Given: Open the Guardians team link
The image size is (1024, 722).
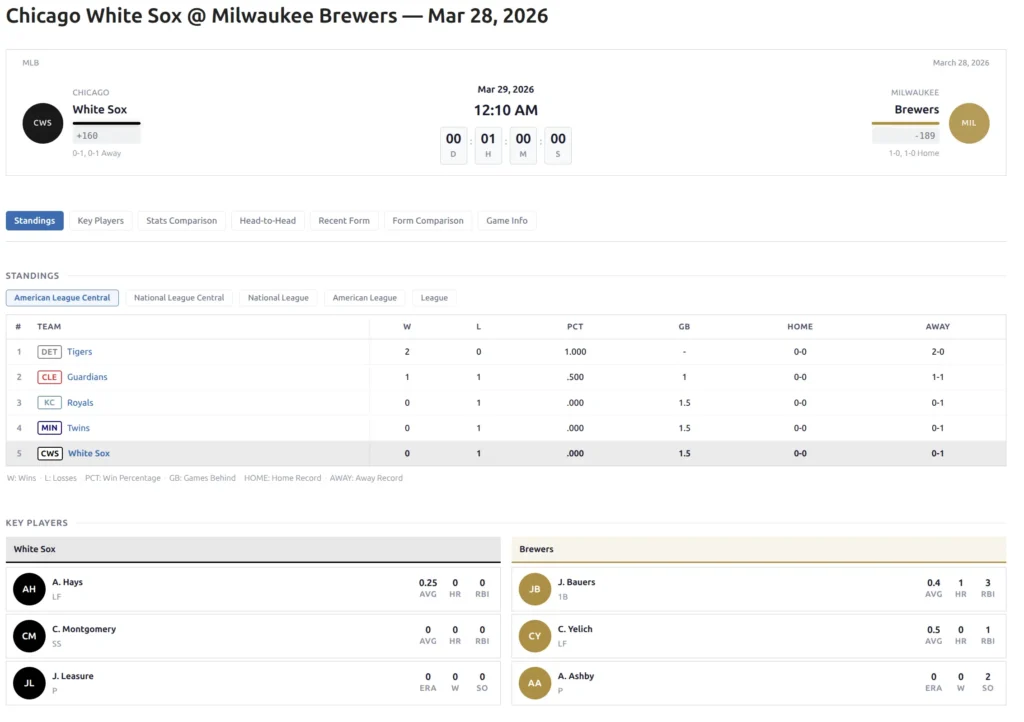Looking at the screenshot, I should click(x=88, y=377).
